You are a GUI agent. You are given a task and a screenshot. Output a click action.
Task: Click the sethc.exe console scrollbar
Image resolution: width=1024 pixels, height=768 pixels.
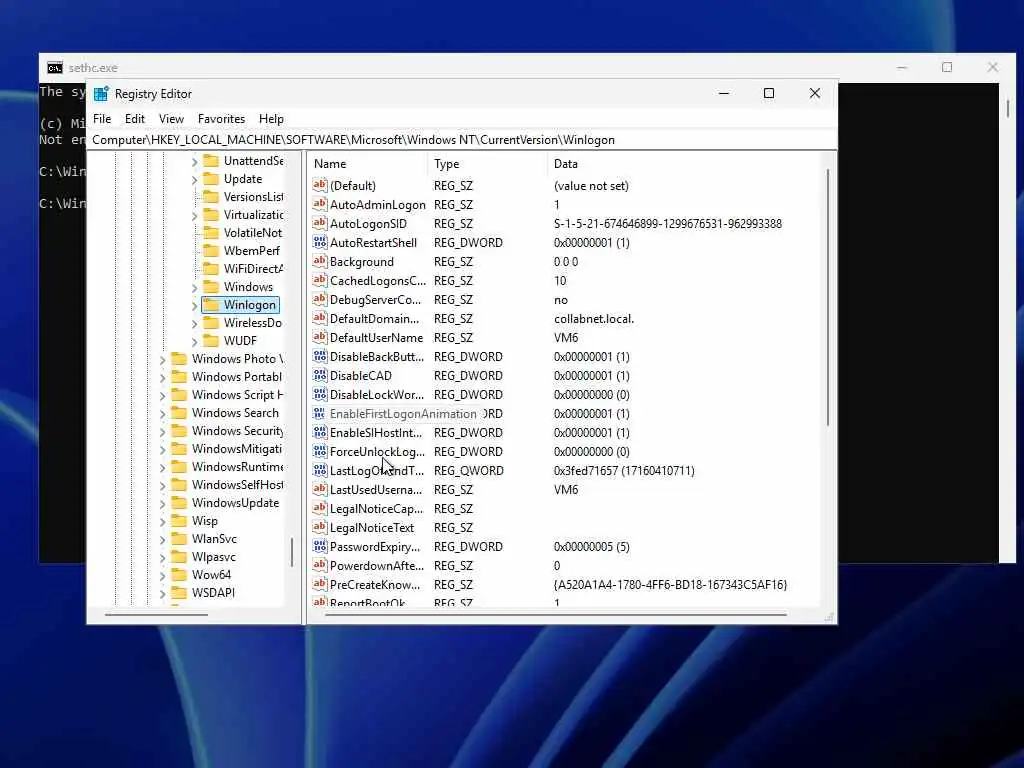tap(1008, 108)
